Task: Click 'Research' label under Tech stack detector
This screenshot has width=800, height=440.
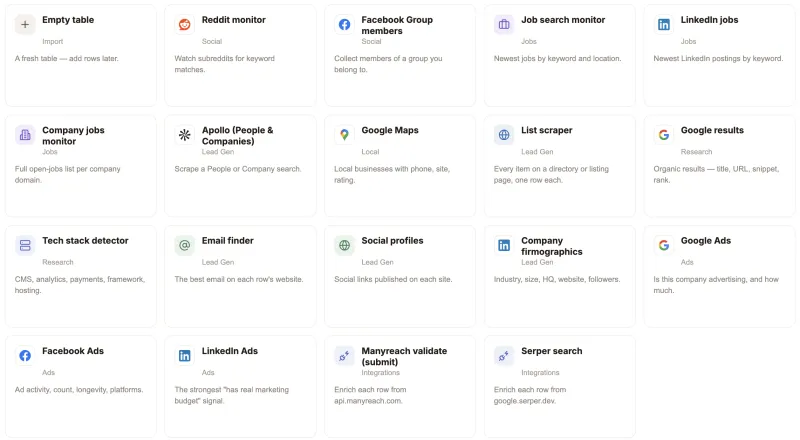Action: click(x=58, y=262)
